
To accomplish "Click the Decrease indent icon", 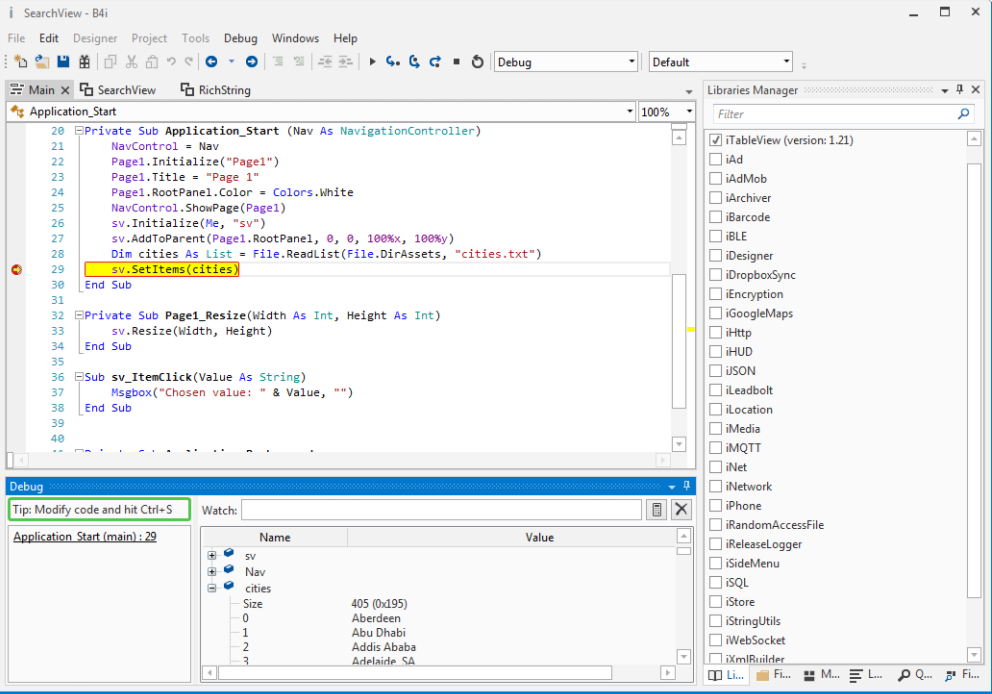I will point(325,61).
